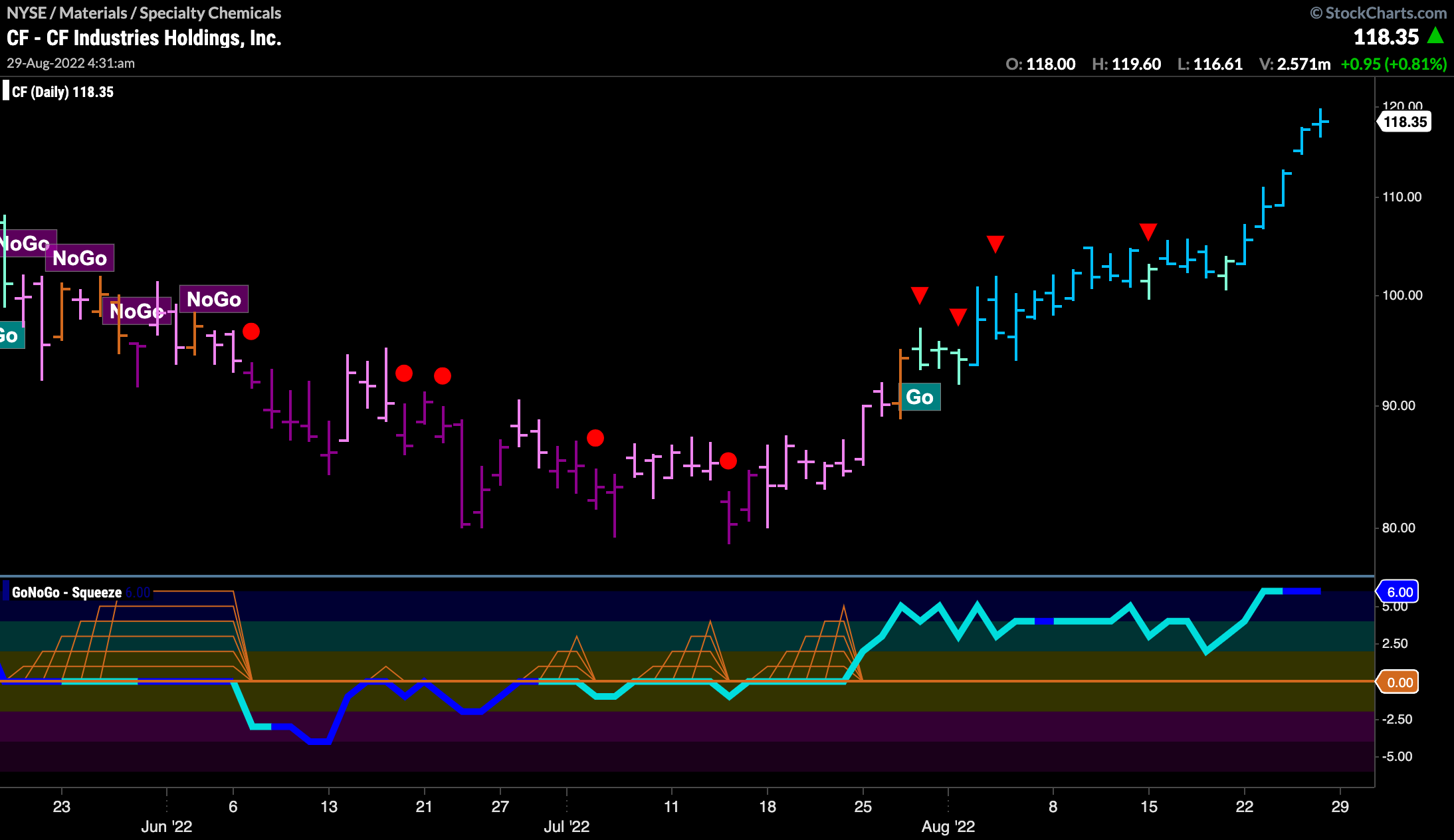Click the NoGo label overlapped by price bars
The width and height of the screenshot is (1454, 840).
[137, 311]
